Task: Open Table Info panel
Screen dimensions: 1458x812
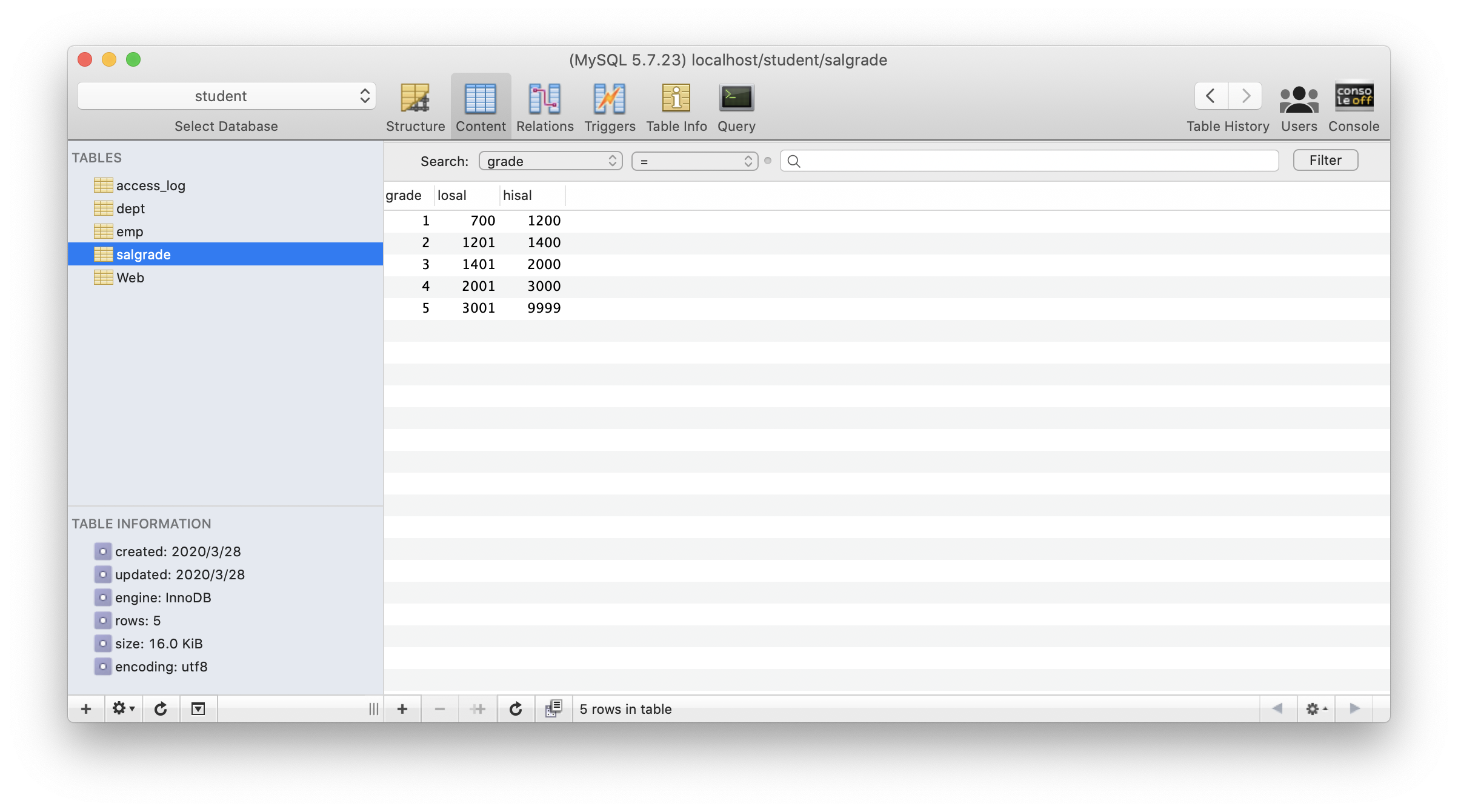Action: [676, 105]
